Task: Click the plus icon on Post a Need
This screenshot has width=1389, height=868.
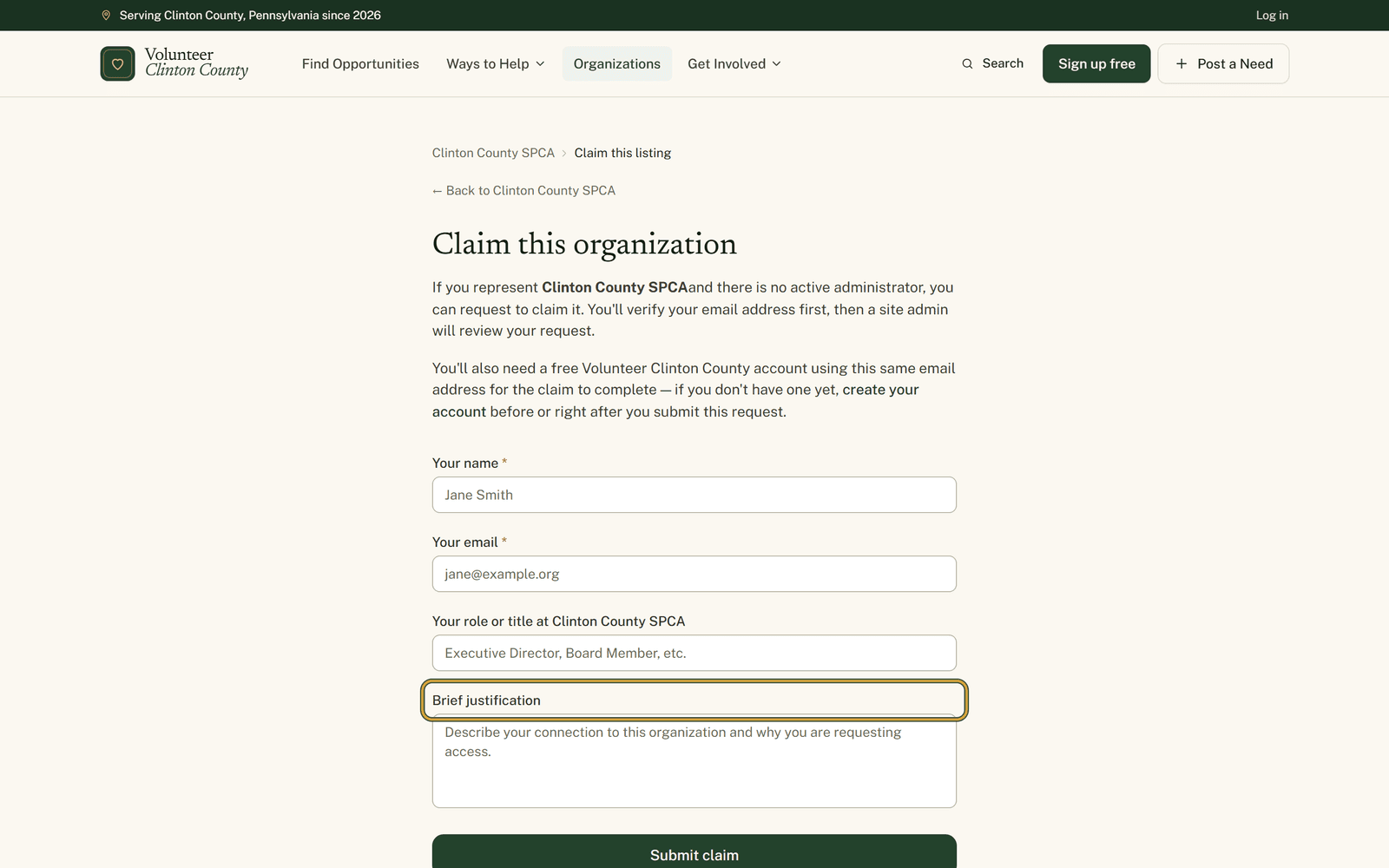Action: (1181, 63)
